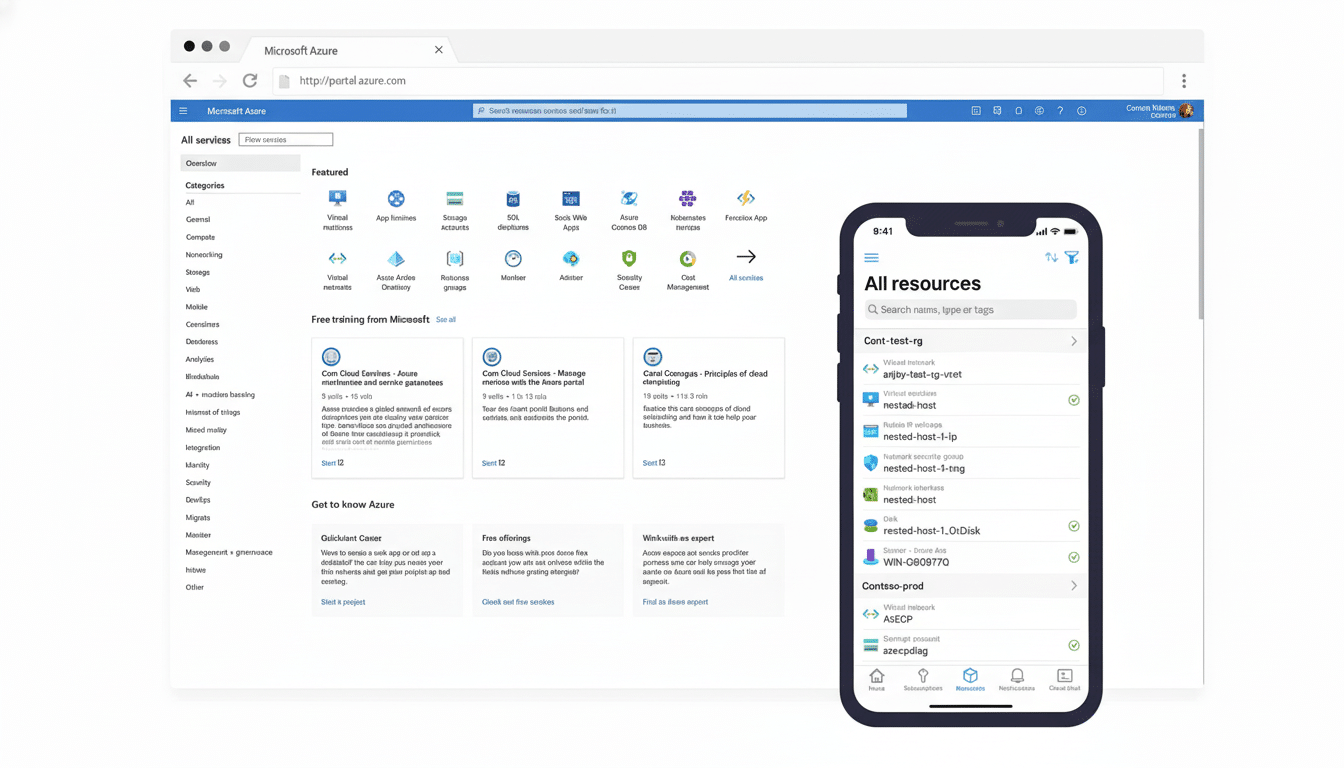Open Cloud Shell from the mobile bottom bar
The height and width of the screenshot is (768, 1344).
[1063, 678]
